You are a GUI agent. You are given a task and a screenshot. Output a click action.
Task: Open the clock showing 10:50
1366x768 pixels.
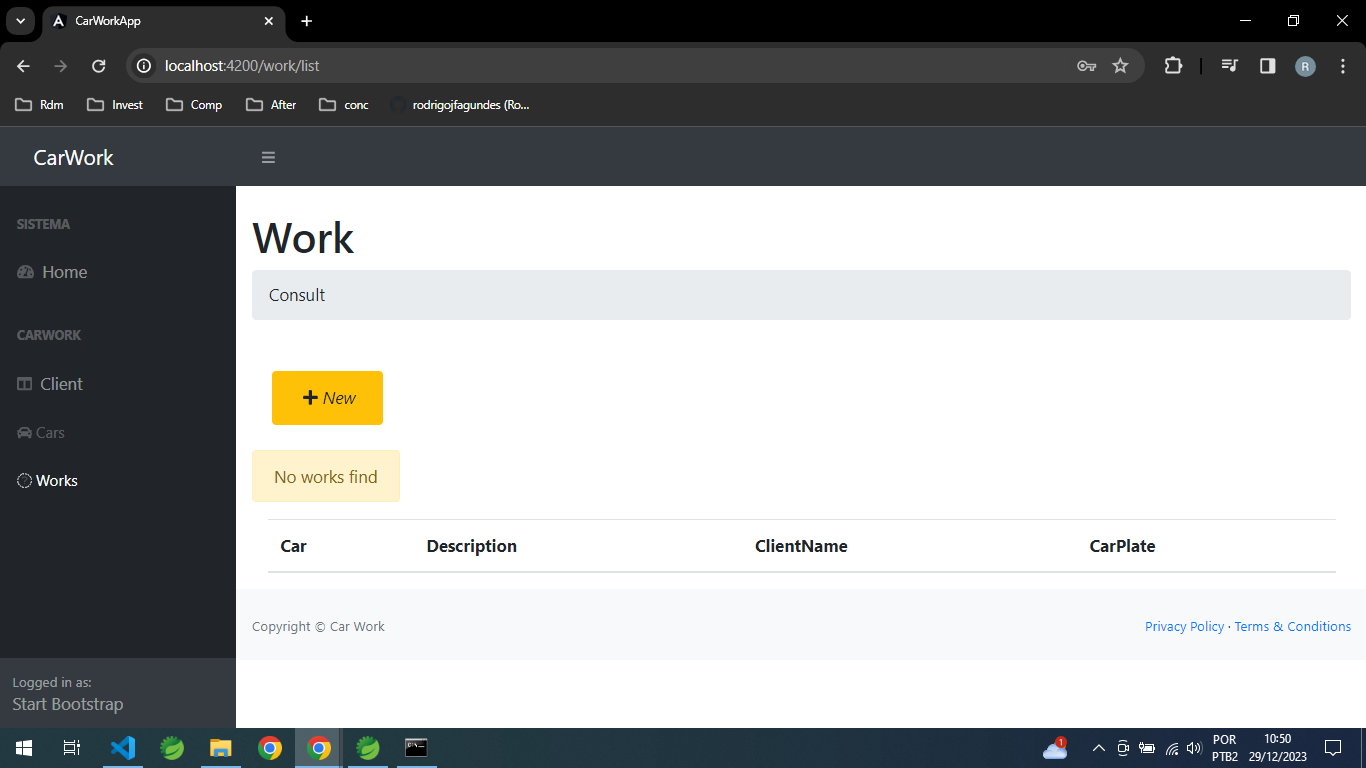1277,748
